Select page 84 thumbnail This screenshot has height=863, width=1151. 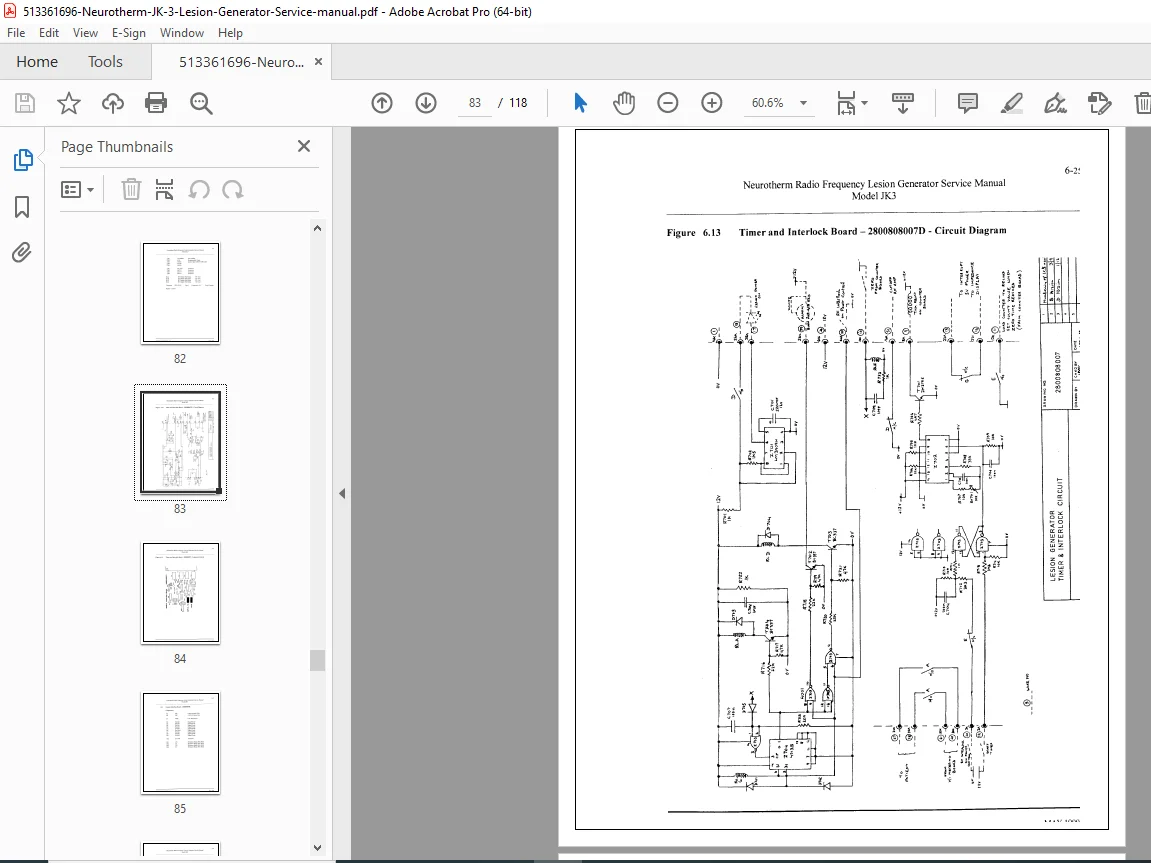point(181,593)
